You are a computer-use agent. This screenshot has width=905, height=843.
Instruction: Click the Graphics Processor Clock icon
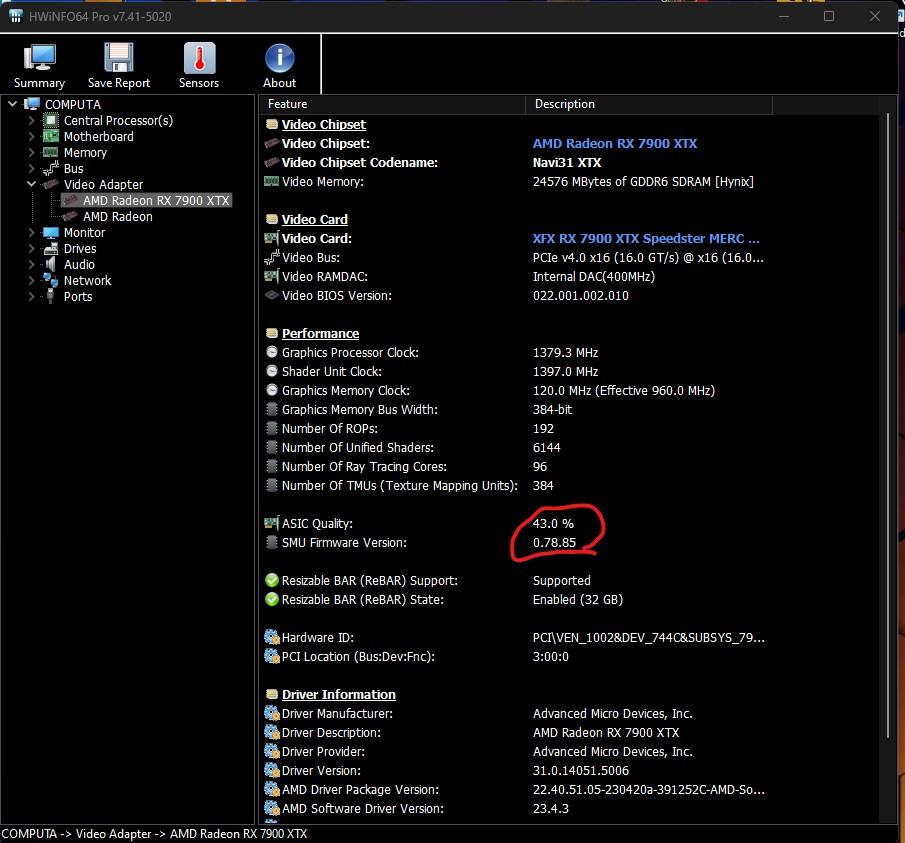click(272, 352)
